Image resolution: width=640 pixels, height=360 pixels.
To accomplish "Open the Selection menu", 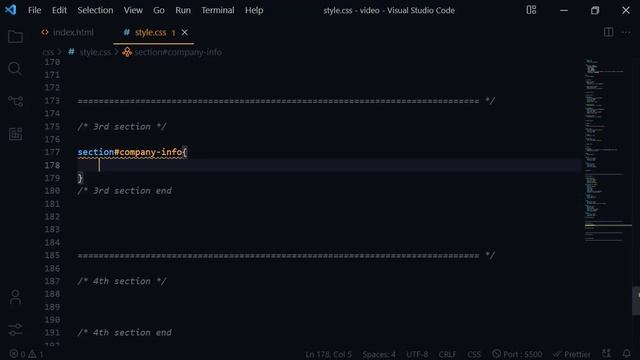I will pos(95,10).
